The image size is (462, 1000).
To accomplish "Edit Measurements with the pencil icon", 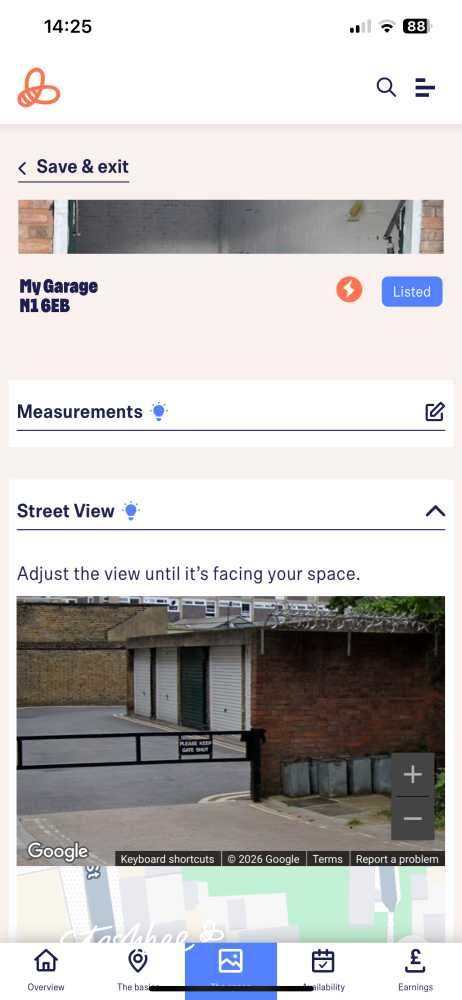I will click(435, 412).
